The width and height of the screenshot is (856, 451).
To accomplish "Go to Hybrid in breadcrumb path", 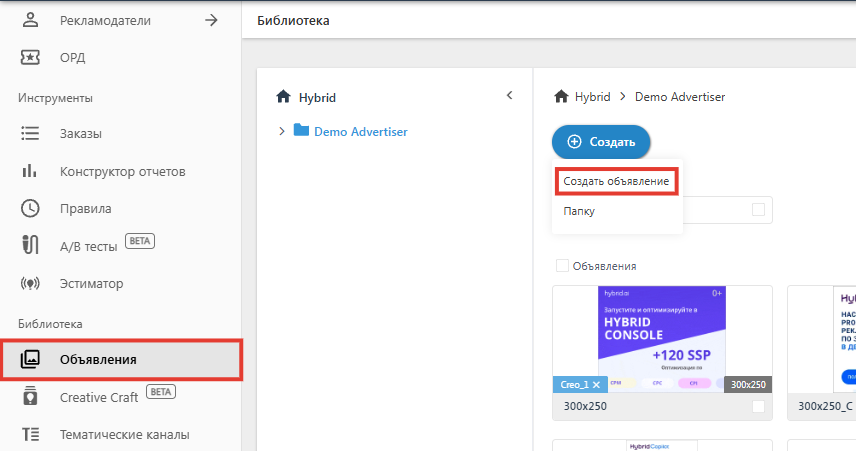I will click(x=582, y=97).
